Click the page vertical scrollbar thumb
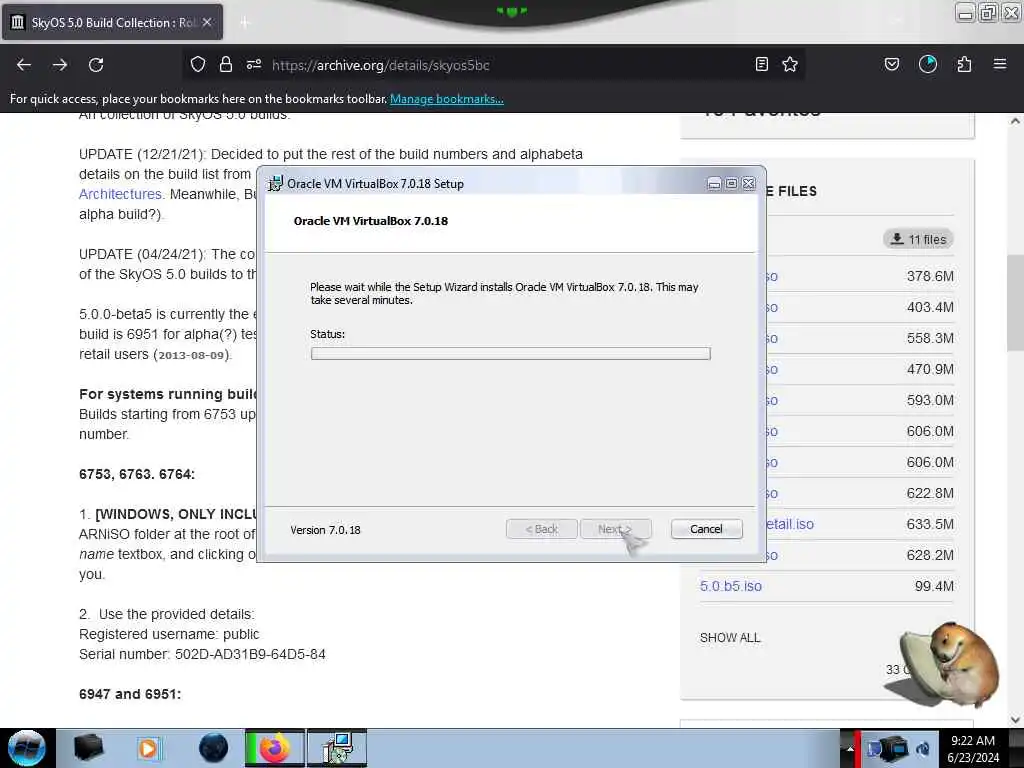Screen dimensions: 1024x768 pos(1015,304)
